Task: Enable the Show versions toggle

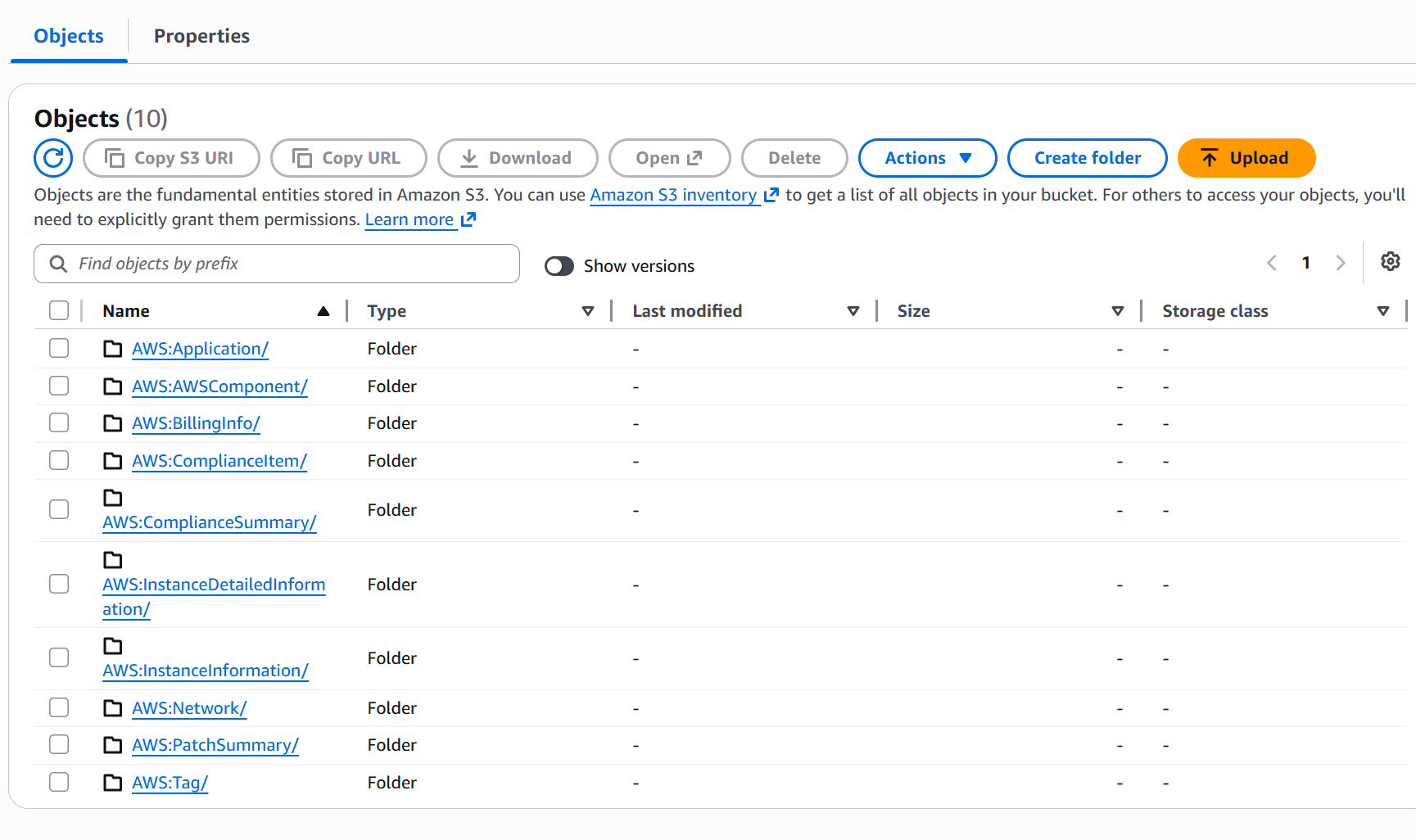Action: click(559, 266)
